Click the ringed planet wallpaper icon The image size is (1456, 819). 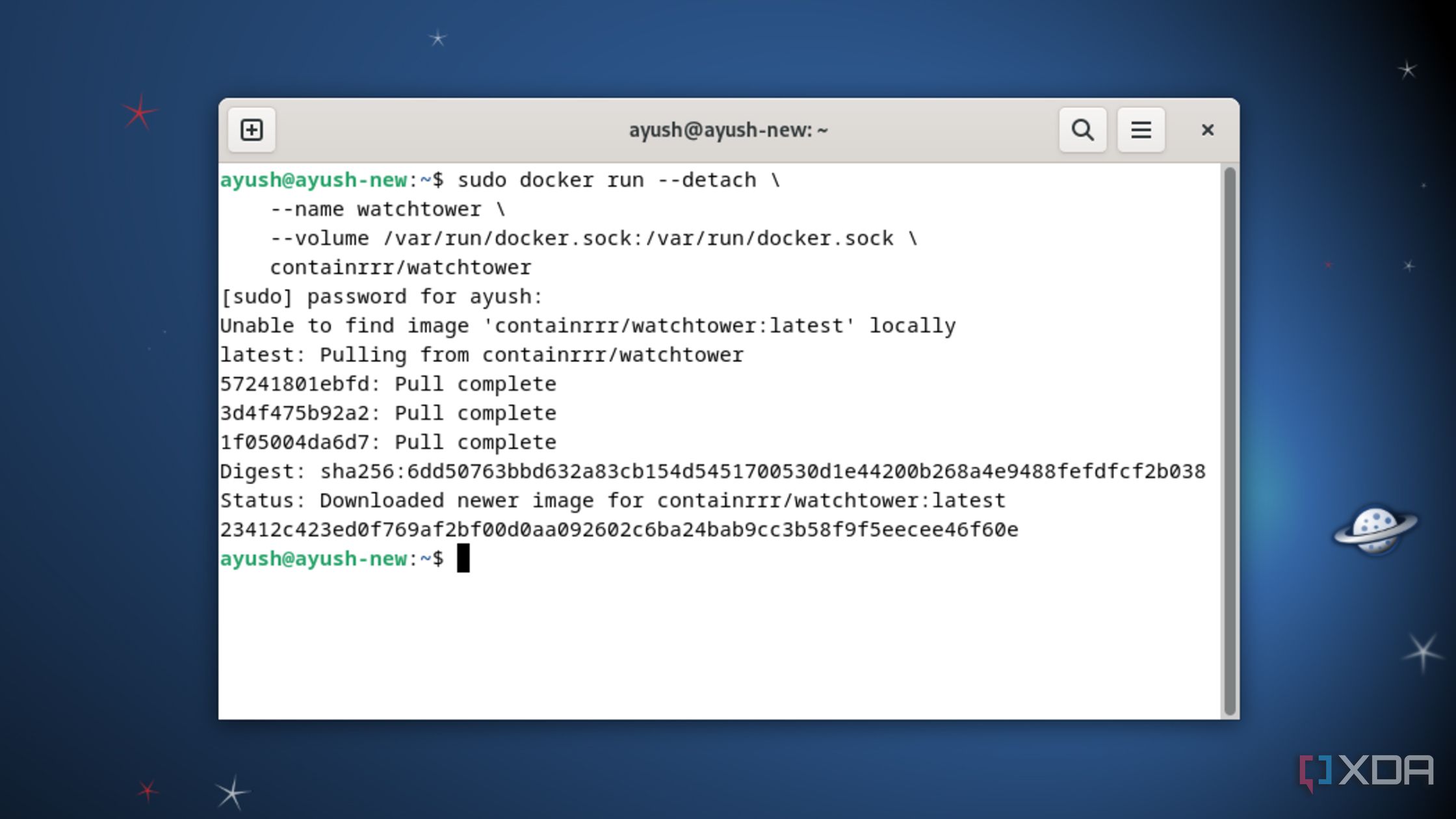(x=1375, y=530)
